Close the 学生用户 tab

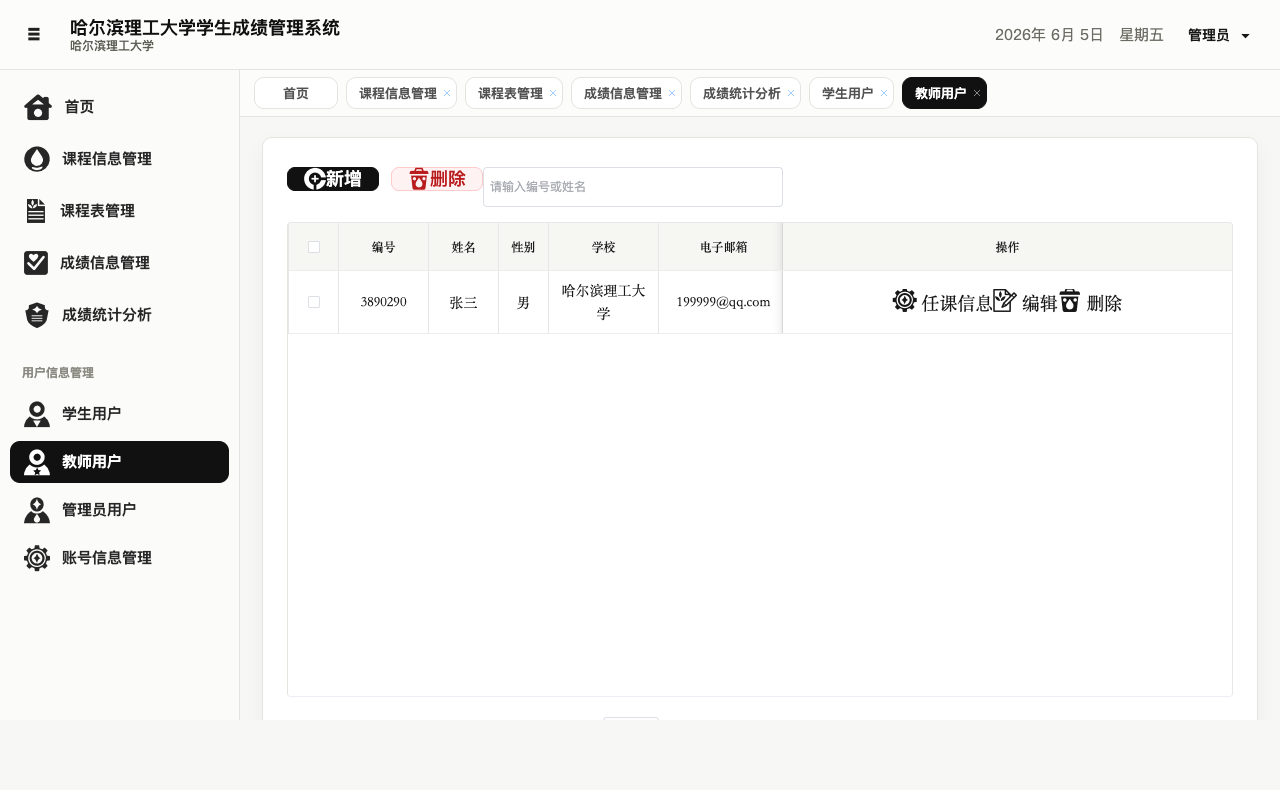tap(884, 93)
